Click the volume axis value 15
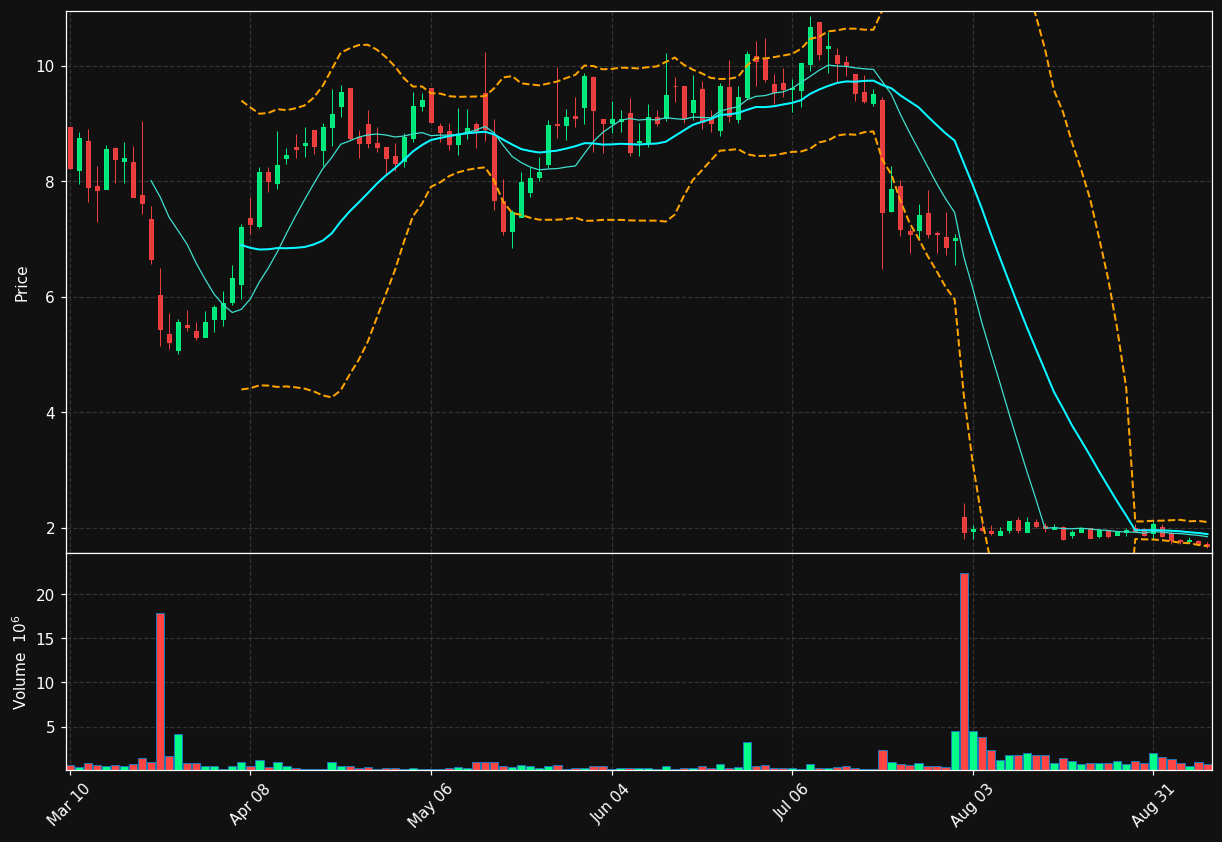 click(x=47, y=639)
